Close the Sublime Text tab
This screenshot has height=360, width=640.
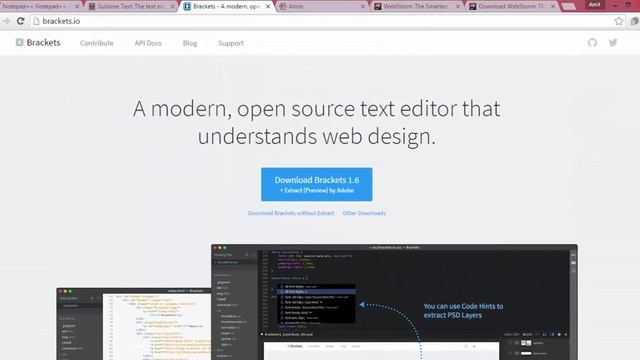tap(172, 7)
